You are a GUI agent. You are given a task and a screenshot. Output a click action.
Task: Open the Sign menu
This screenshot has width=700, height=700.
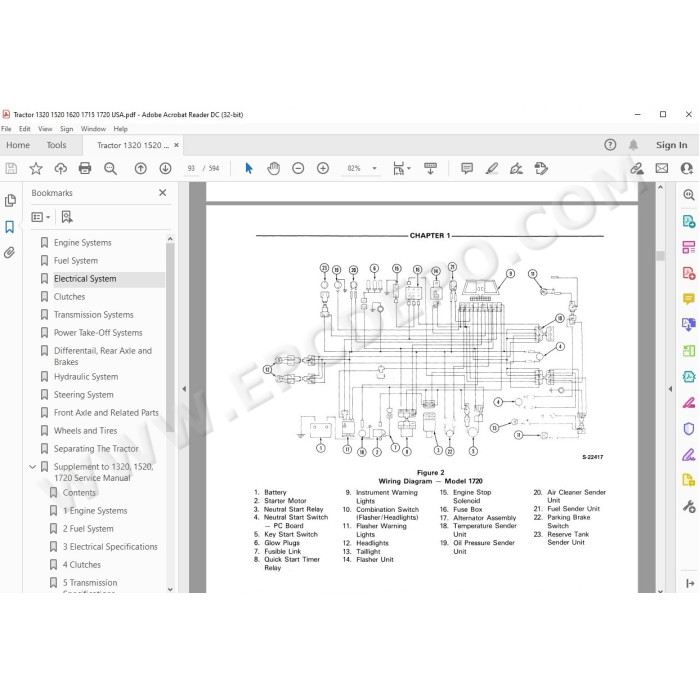pos(67,129)
